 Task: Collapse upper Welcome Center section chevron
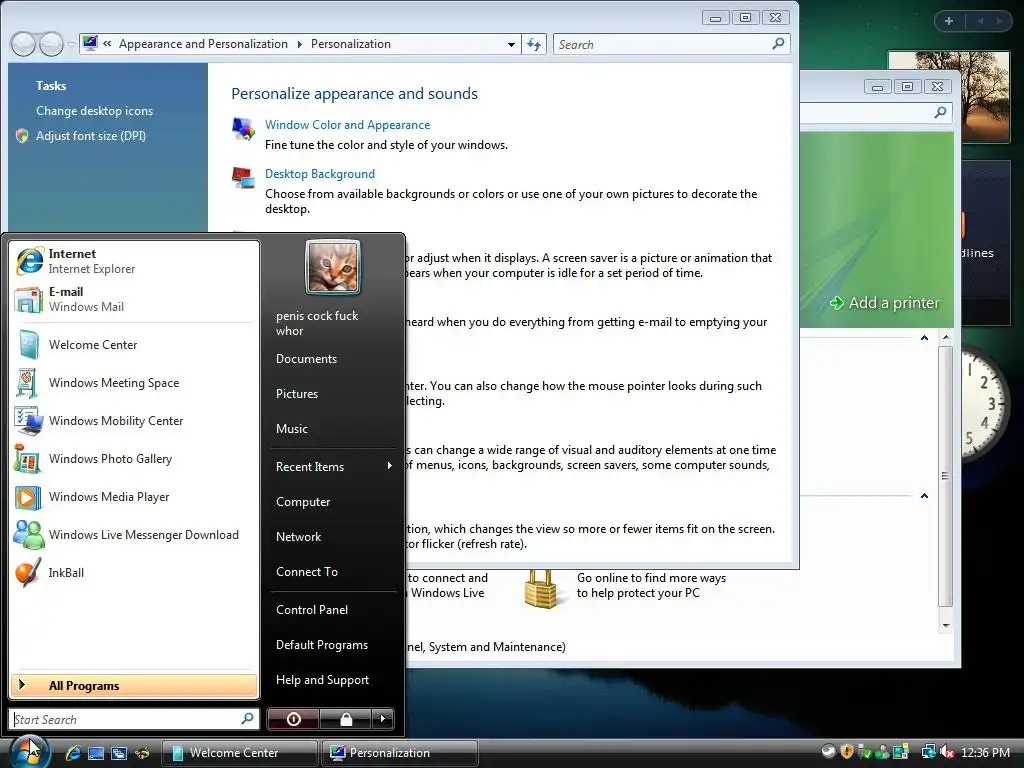[x=924, y=338]
